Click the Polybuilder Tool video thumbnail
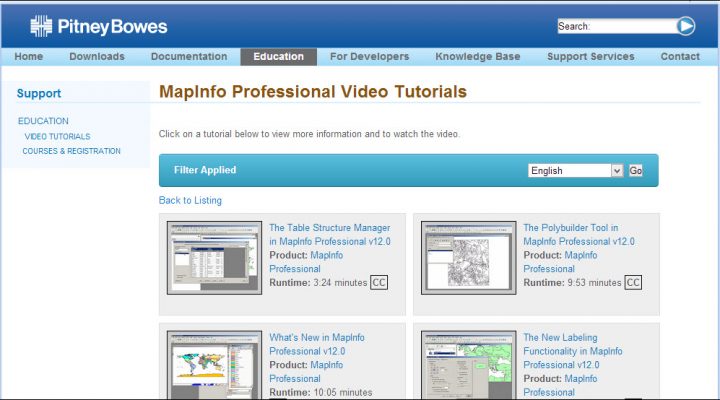720x400 pixels. point(468,258)
